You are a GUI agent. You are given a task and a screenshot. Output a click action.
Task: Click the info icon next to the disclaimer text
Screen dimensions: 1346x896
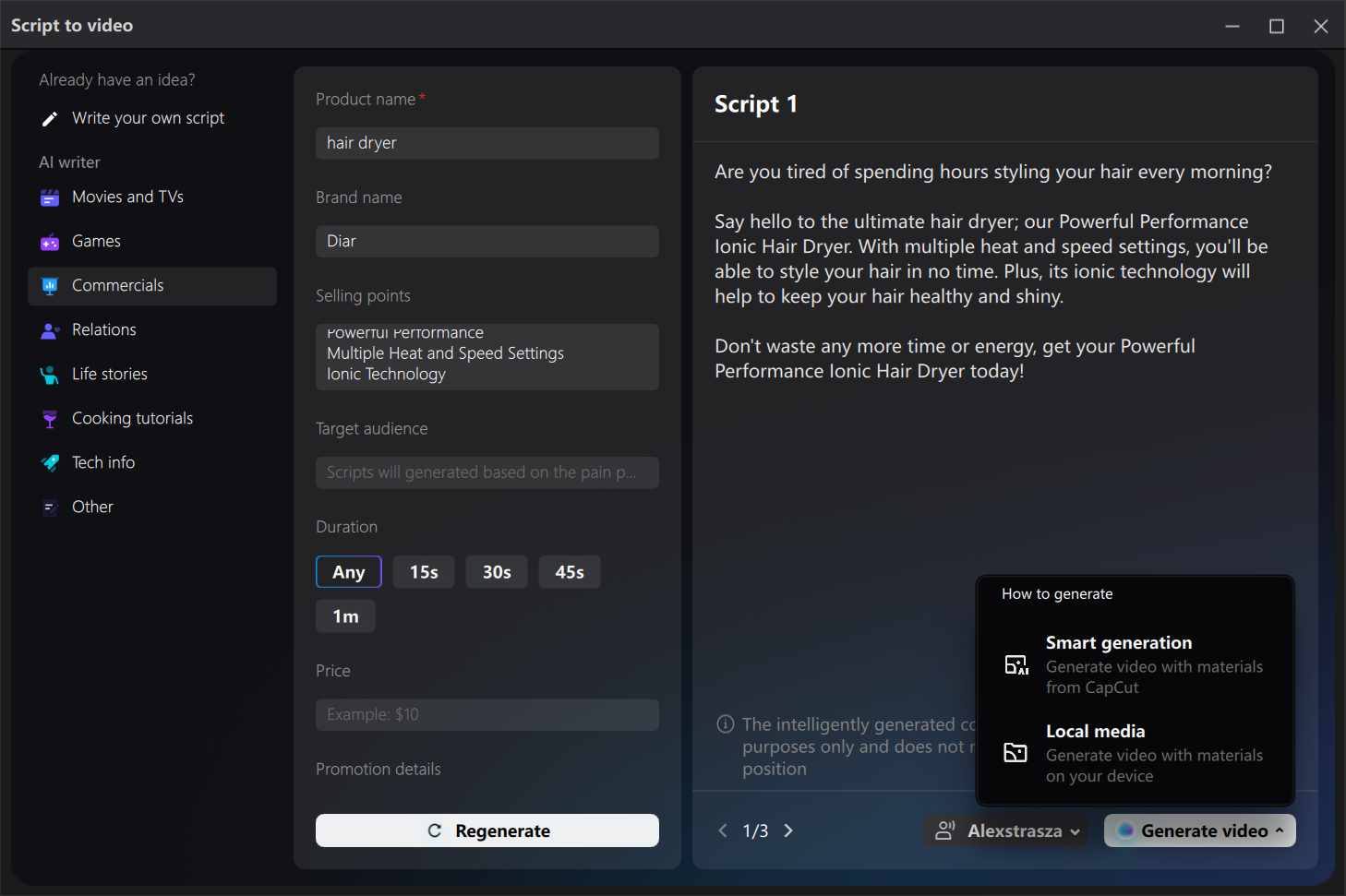(x=726, y=724)
